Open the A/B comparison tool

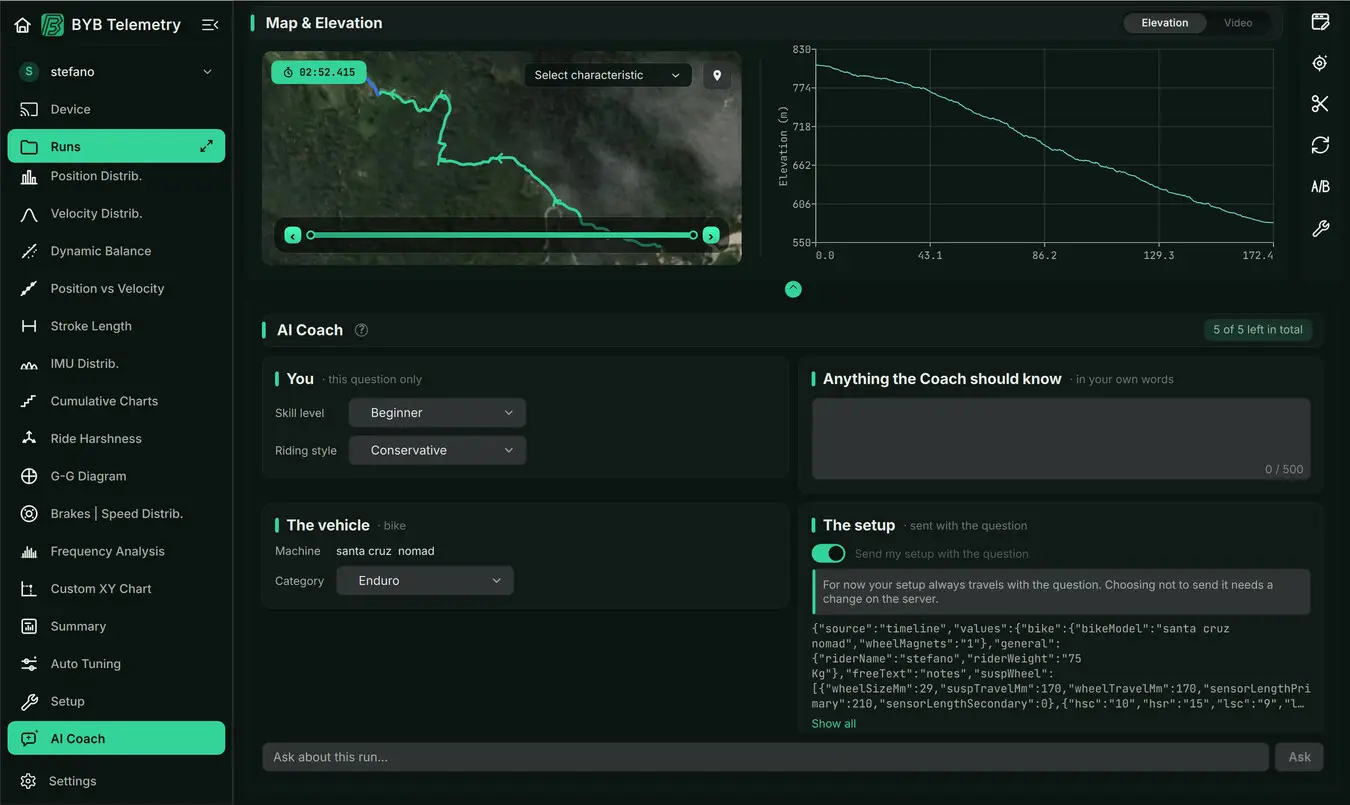click(1320, 187)
